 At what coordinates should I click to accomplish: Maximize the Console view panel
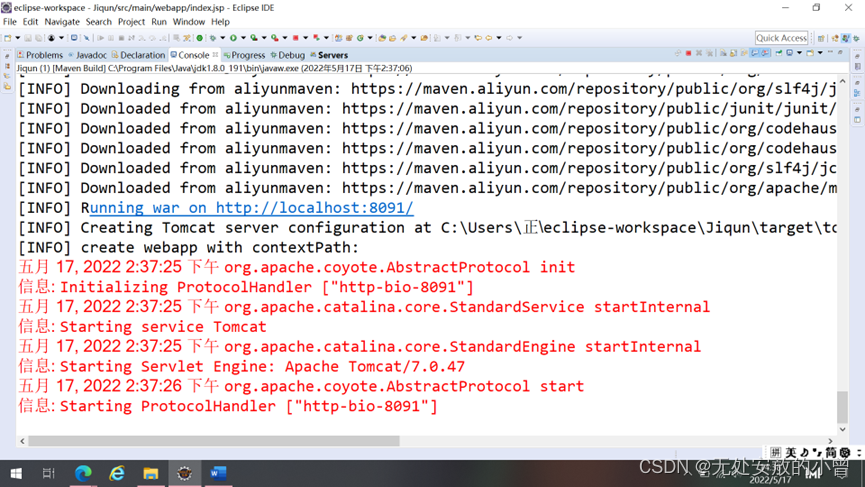[840, 52]
